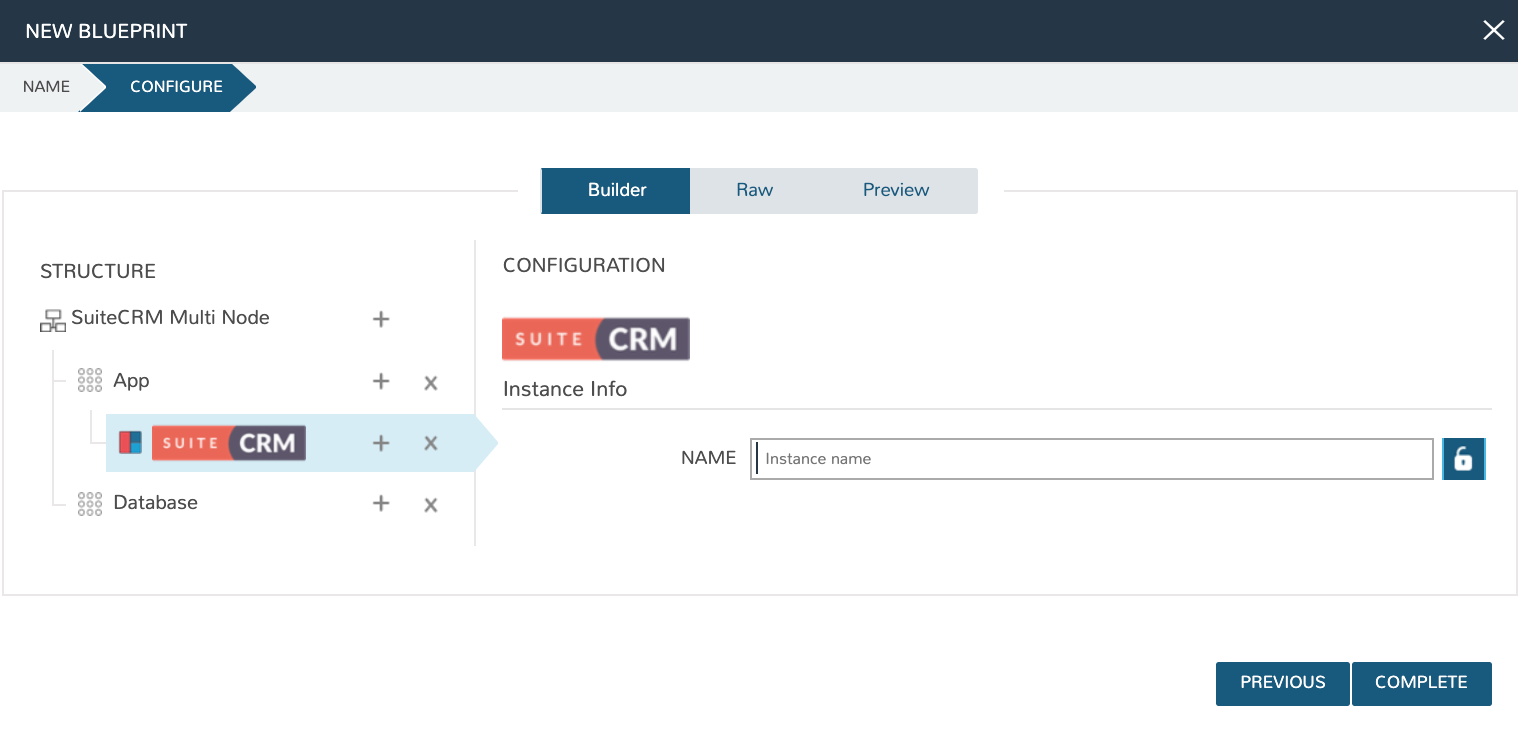The width and height of the screenshot is (1518, 734).
Task: Toggle the lock icon beside Name field
Action: click(x=1463, y=459)
